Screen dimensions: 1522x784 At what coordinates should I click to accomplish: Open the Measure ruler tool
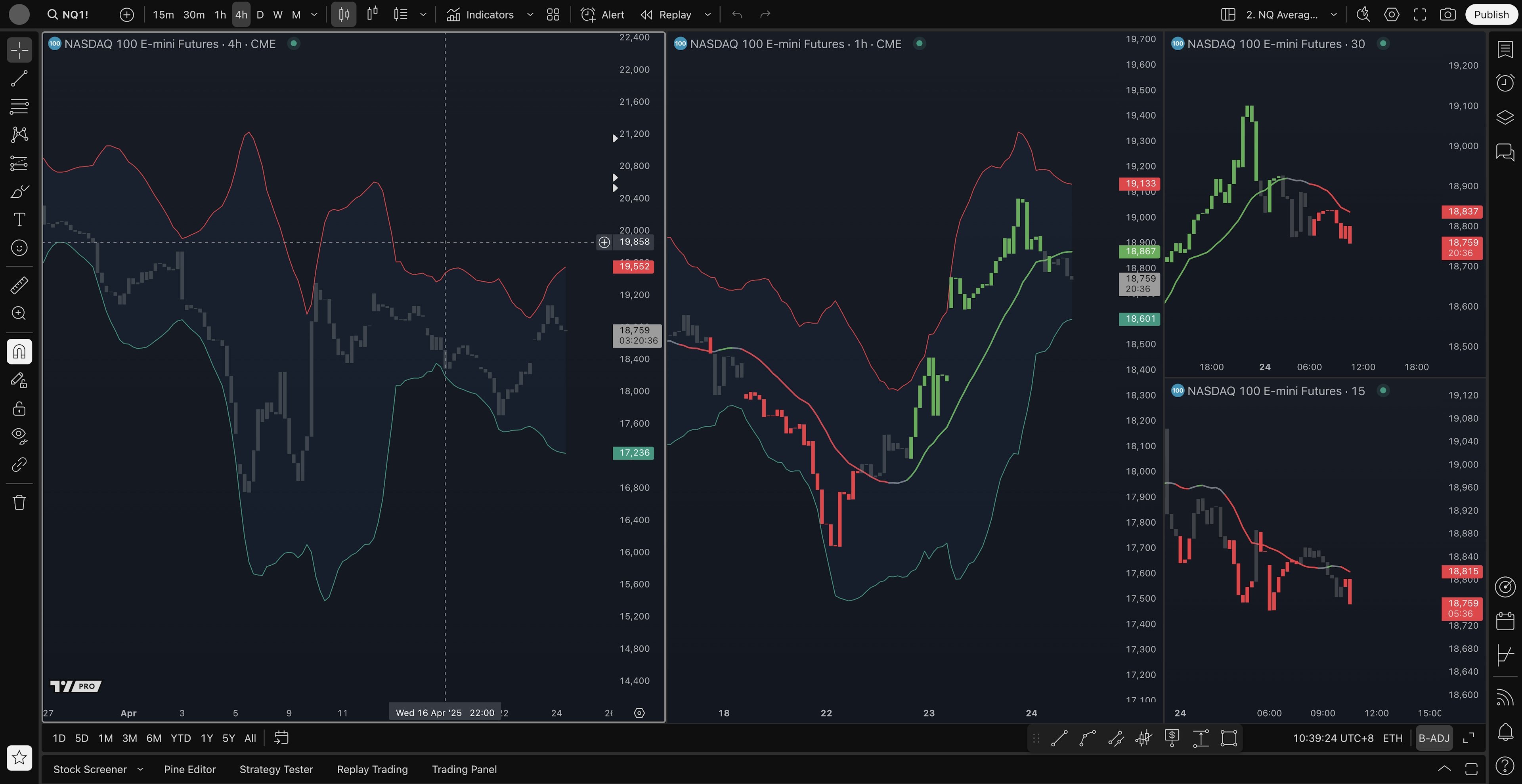19,285
